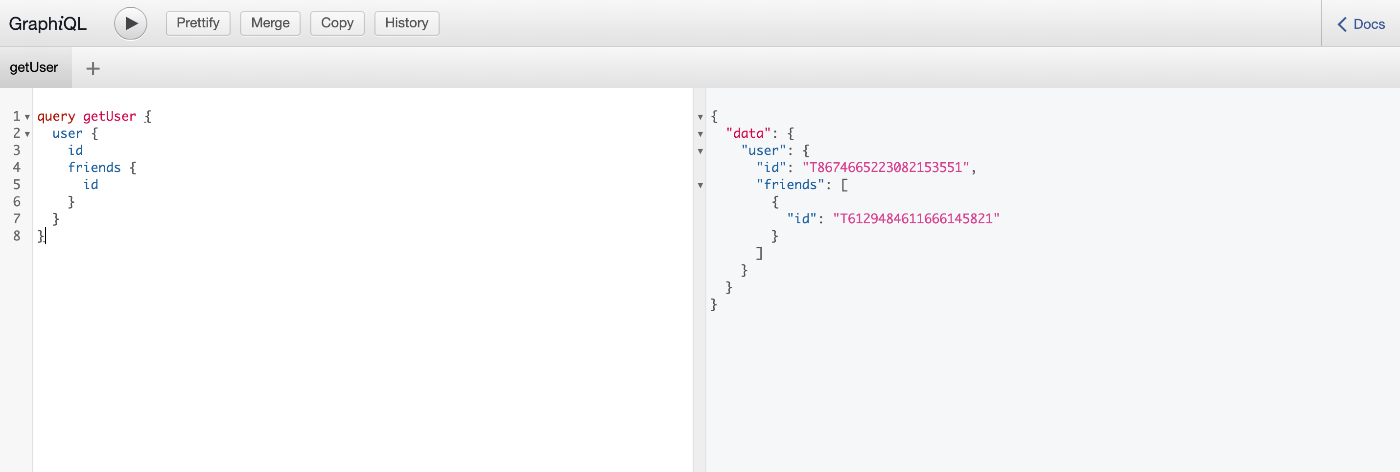Click line number 8 in the gutter
This screenshot has width=1400, height=472.
[17, 235]
